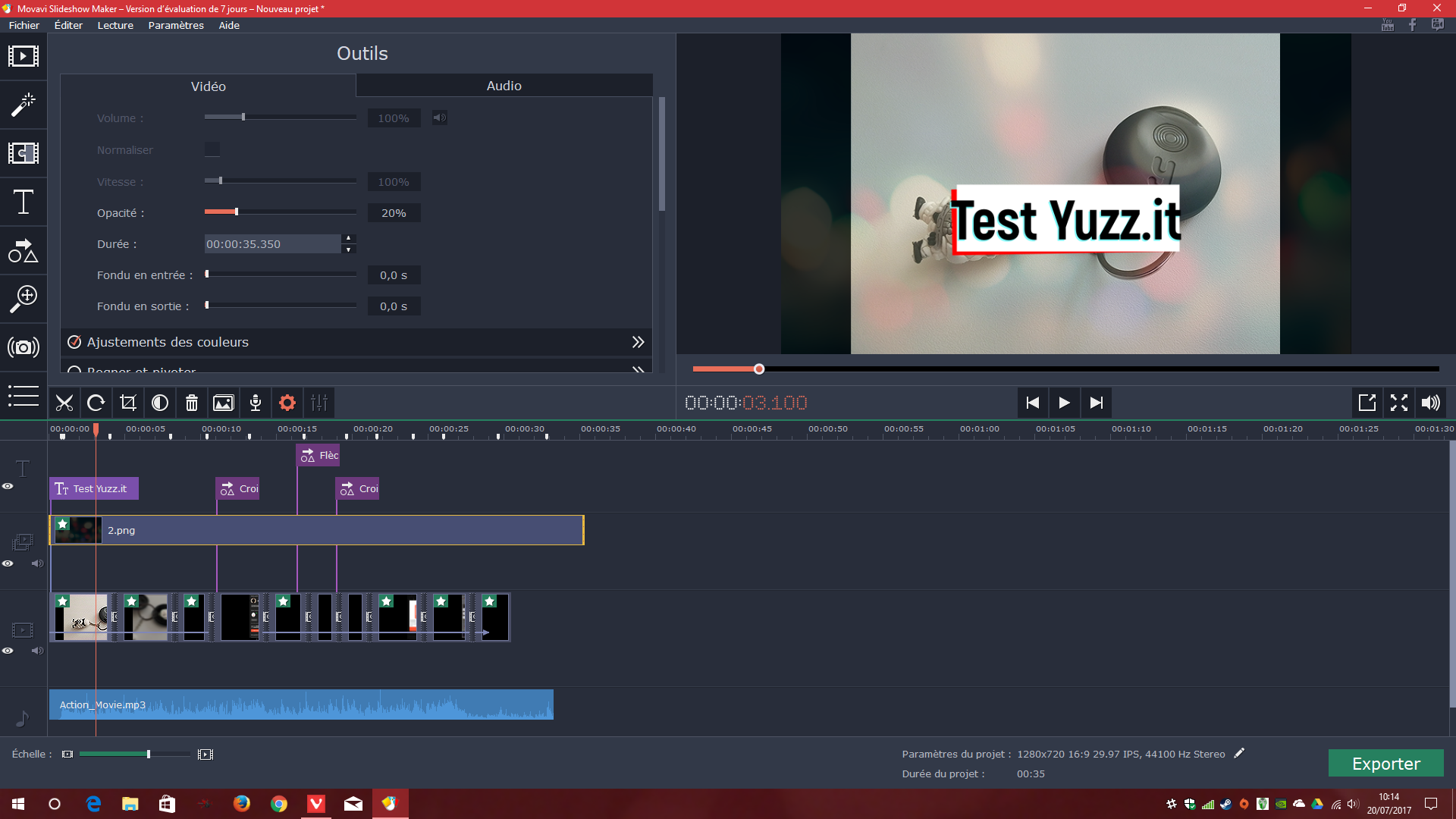
Task: Toggle visibility of the main video track
Action: click(8, 651)
